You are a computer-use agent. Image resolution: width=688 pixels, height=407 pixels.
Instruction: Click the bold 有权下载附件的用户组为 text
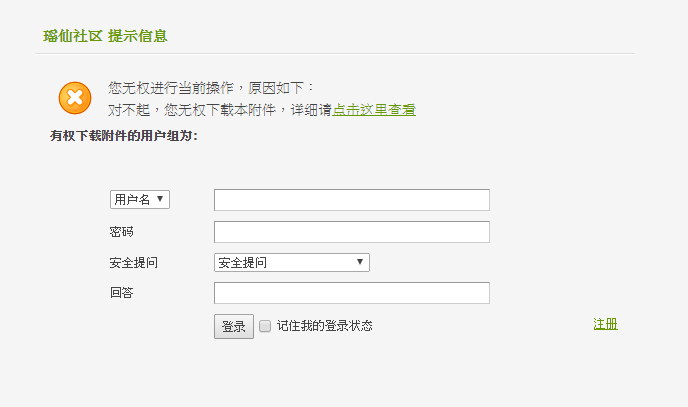click(124, 136)
